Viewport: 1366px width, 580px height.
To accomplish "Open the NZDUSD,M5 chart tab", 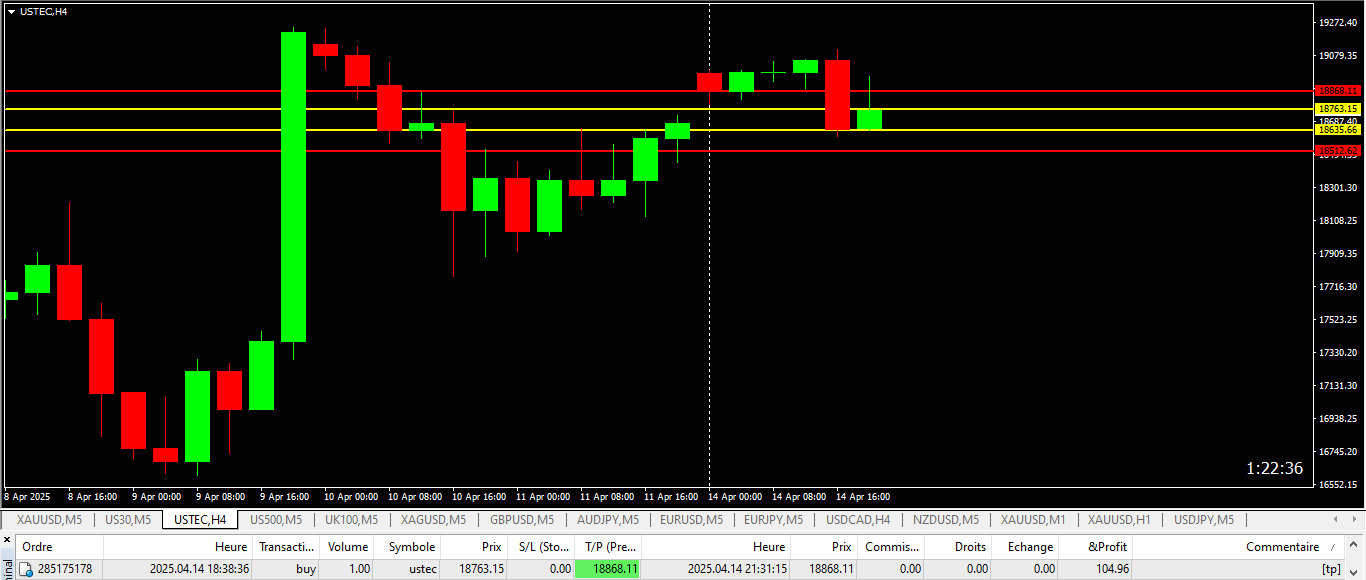I will coord(946,520).
